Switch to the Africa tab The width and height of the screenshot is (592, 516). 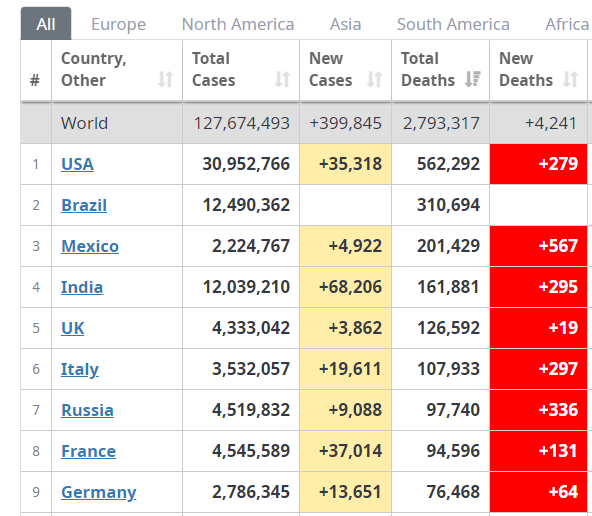[x=567, y=24]
